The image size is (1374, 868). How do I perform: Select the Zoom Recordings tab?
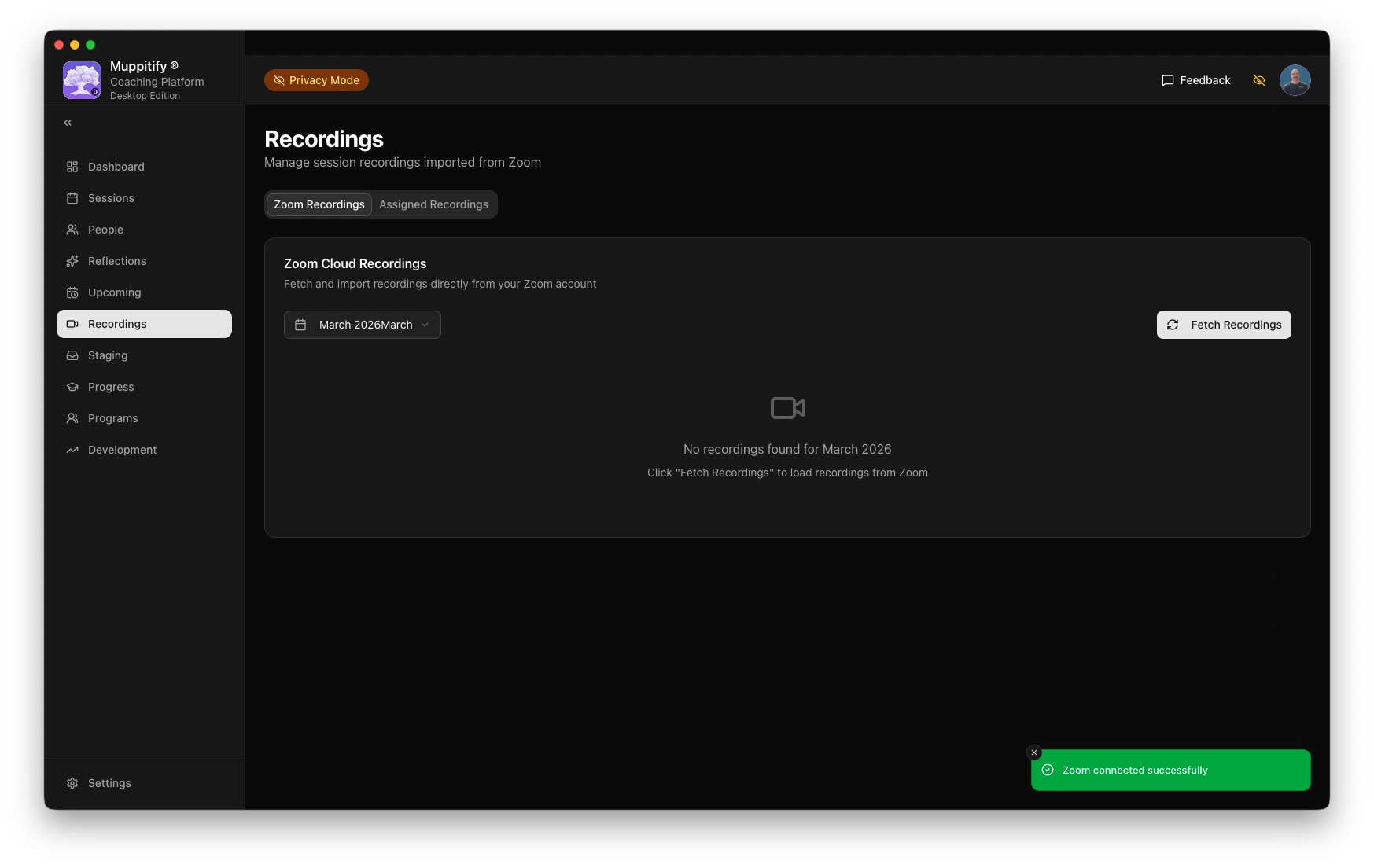(x=319, y=204)
